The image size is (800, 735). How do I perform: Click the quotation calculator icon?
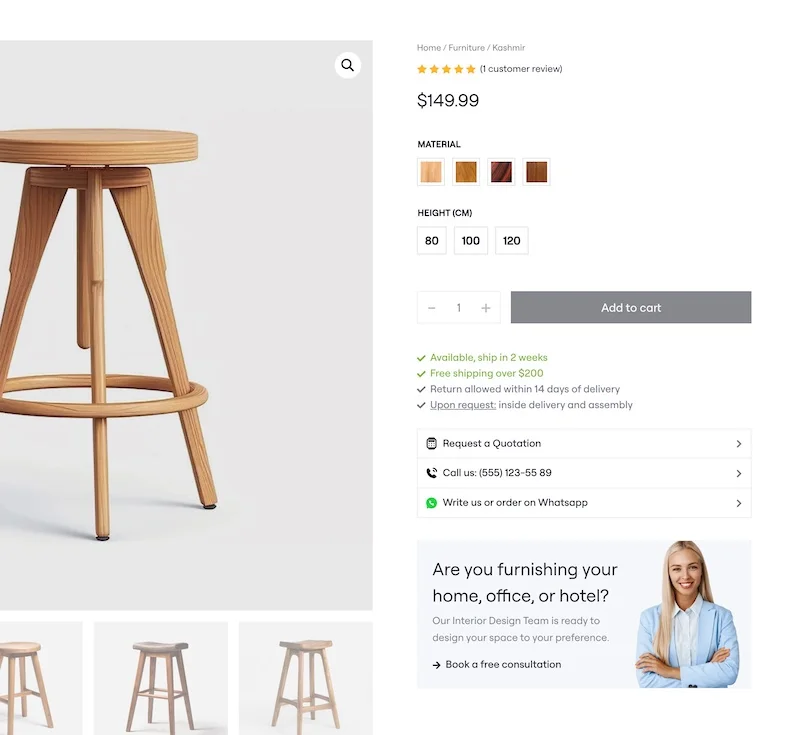[431, 443]
